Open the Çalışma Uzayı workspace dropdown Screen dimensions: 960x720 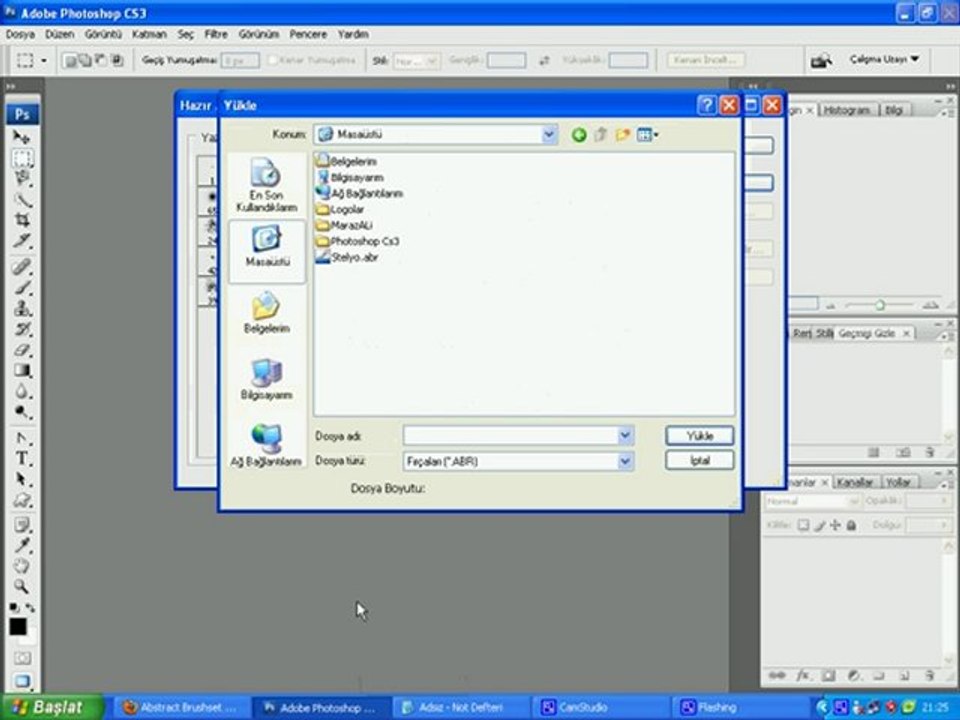tap(884, 60)
